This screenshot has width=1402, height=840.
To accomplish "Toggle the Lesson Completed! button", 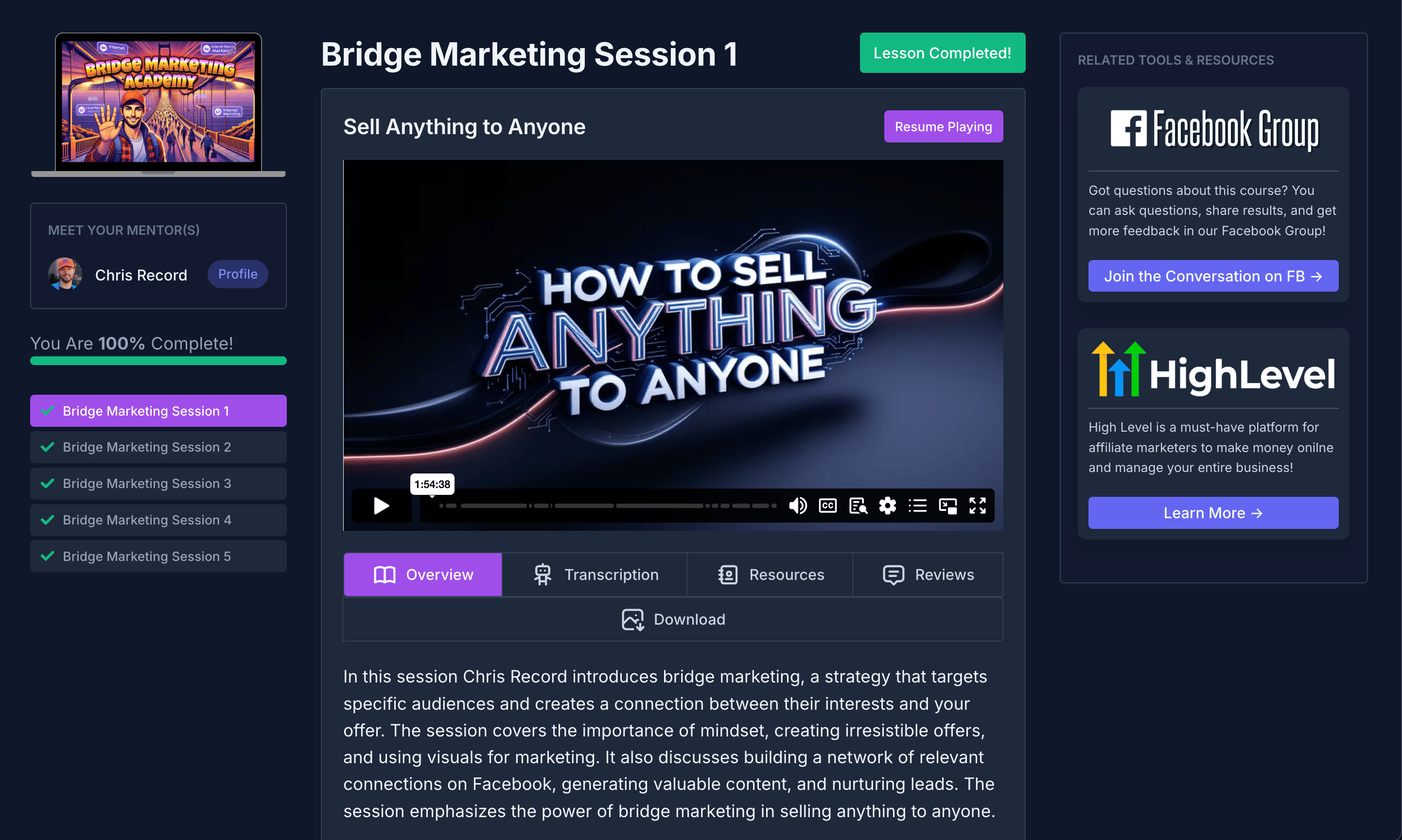I will pyautogui.click(x=942, y=52).
